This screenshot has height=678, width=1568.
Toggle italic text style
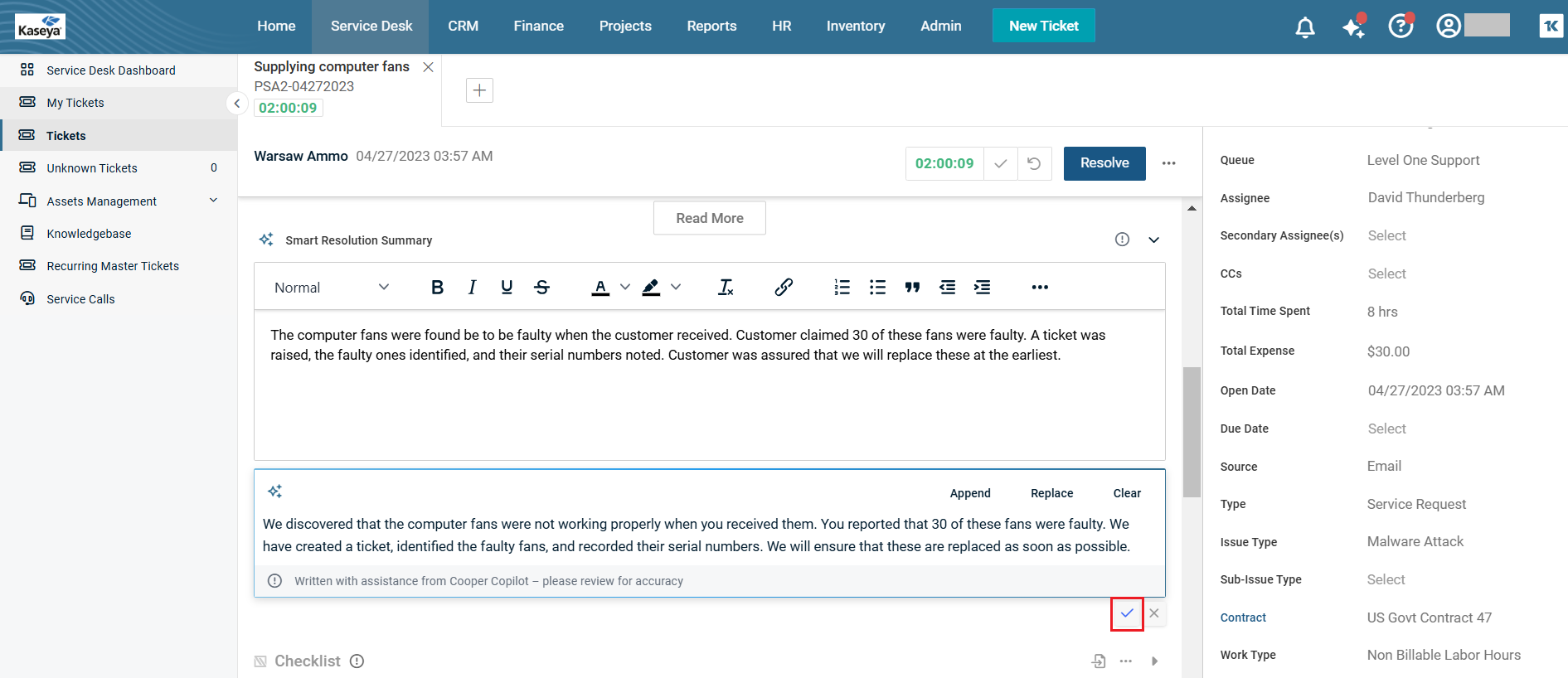pos(472,287)
